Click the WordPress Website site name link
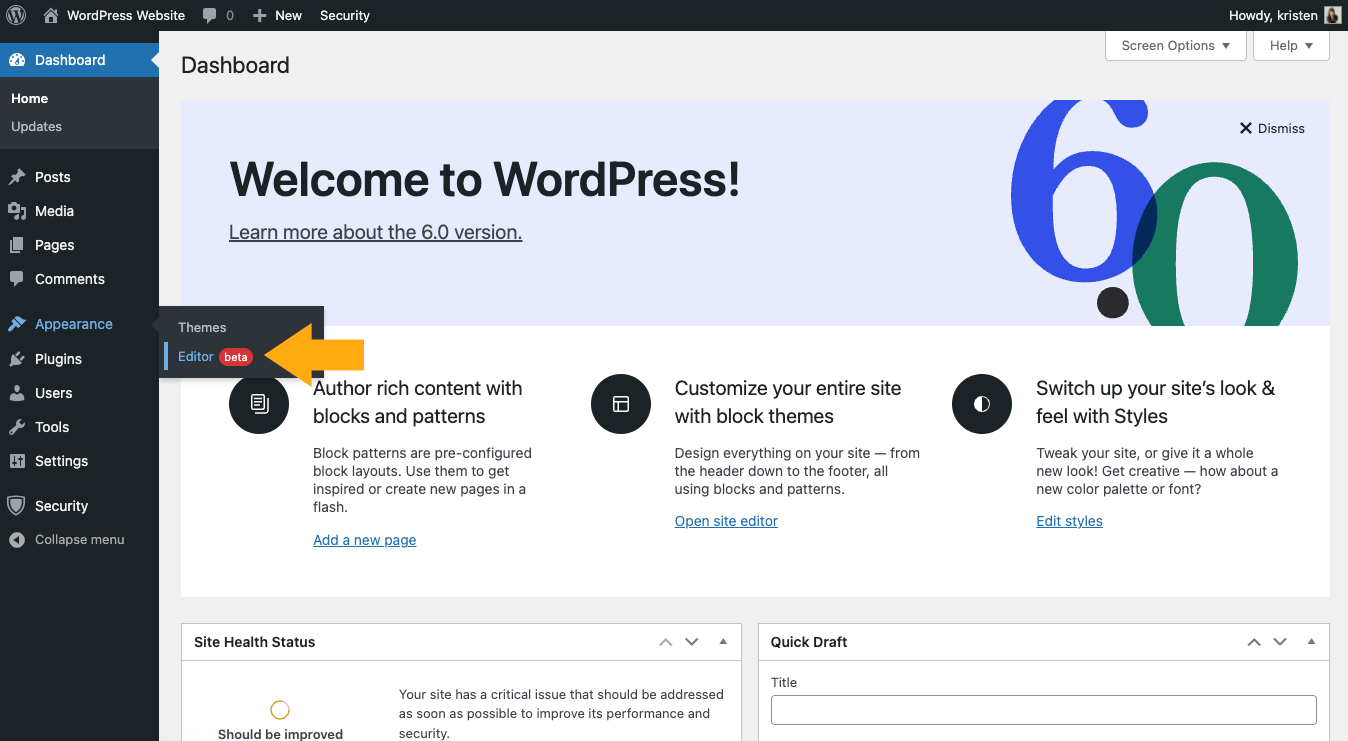Viewport: 1348px width, 741px height. click(x=126, y=15)
